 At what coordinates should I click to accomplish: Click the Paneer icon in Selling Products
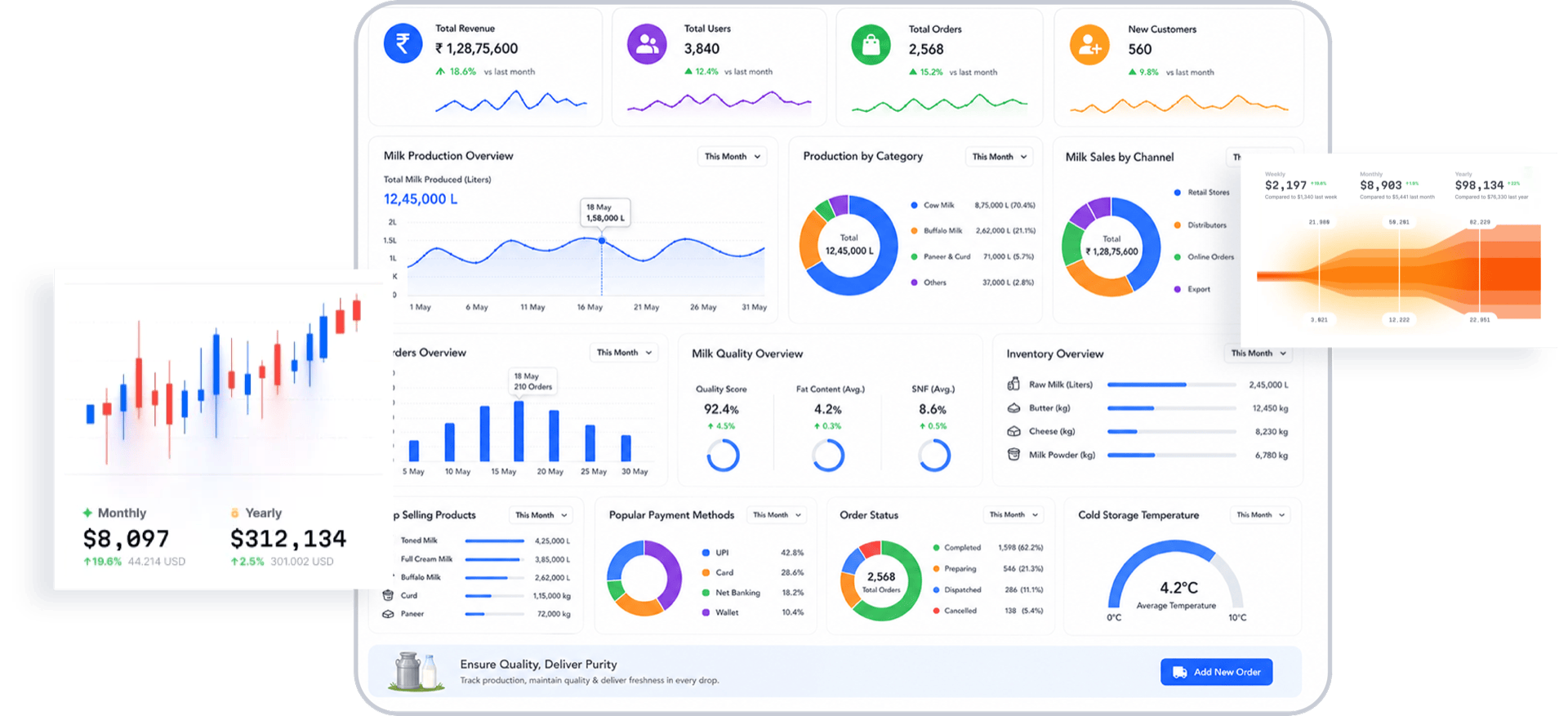(x=388, y=614)
